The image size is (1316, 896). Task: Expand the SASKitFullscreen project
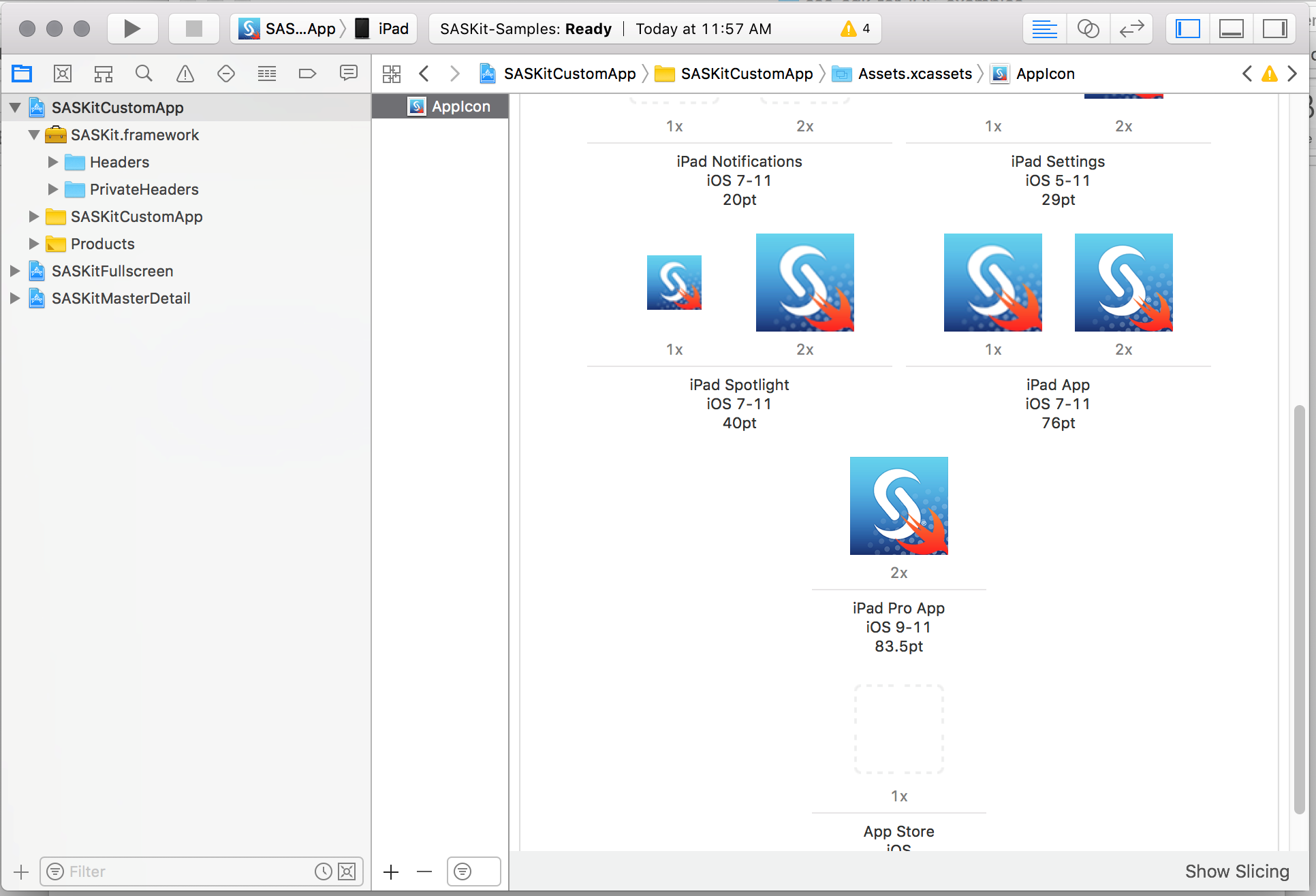[x=15, y=271]
